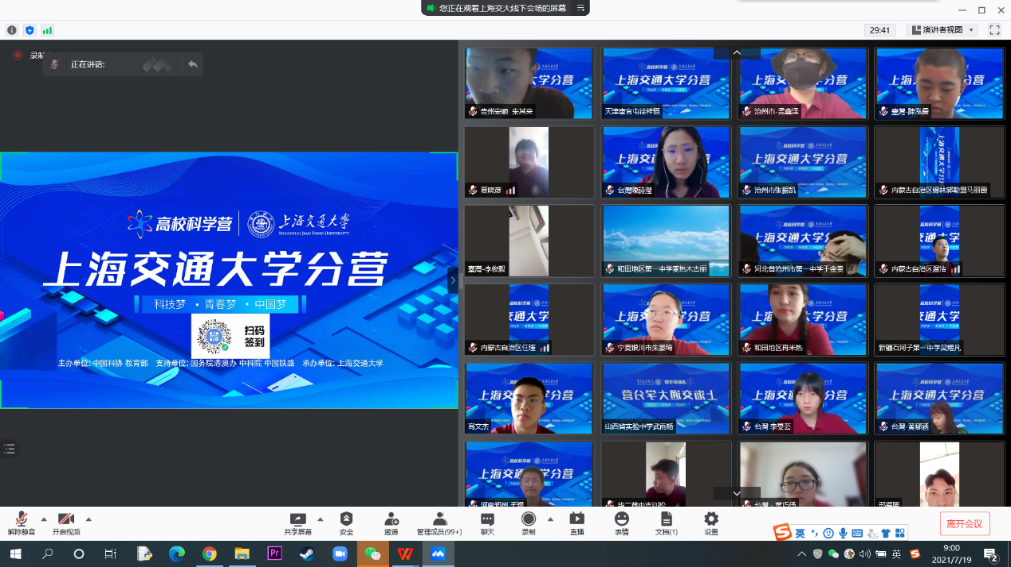Check the green network signal icon
1011x567 pixels.
click(x=48, y=30)
